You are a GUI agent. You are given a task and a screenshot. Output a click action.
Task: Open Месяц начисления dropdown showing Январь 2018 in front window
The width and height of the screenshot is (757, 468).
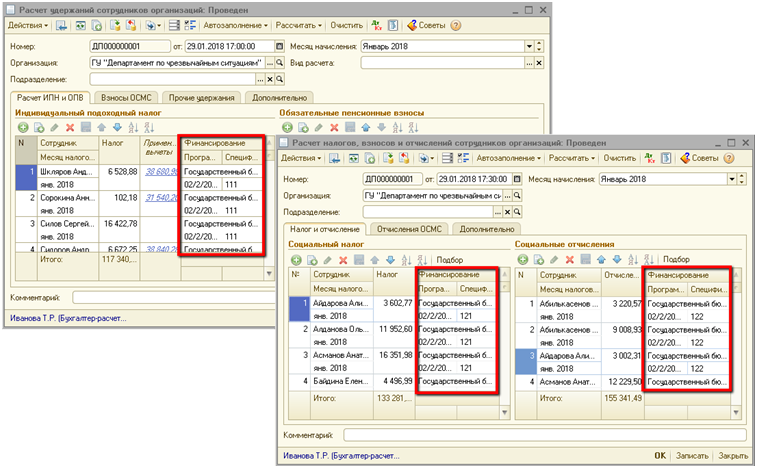tap(732, 179)
